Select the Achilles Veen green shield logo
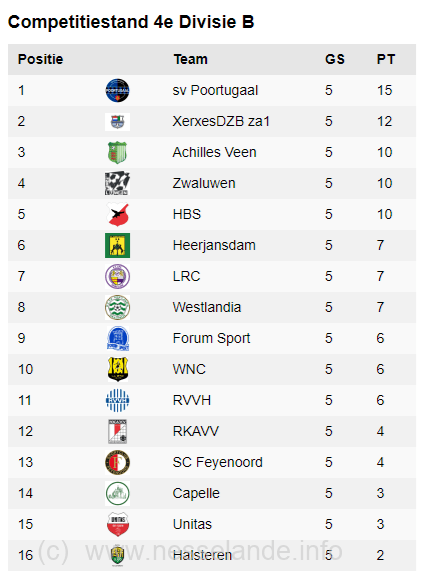 click(117, 152)
